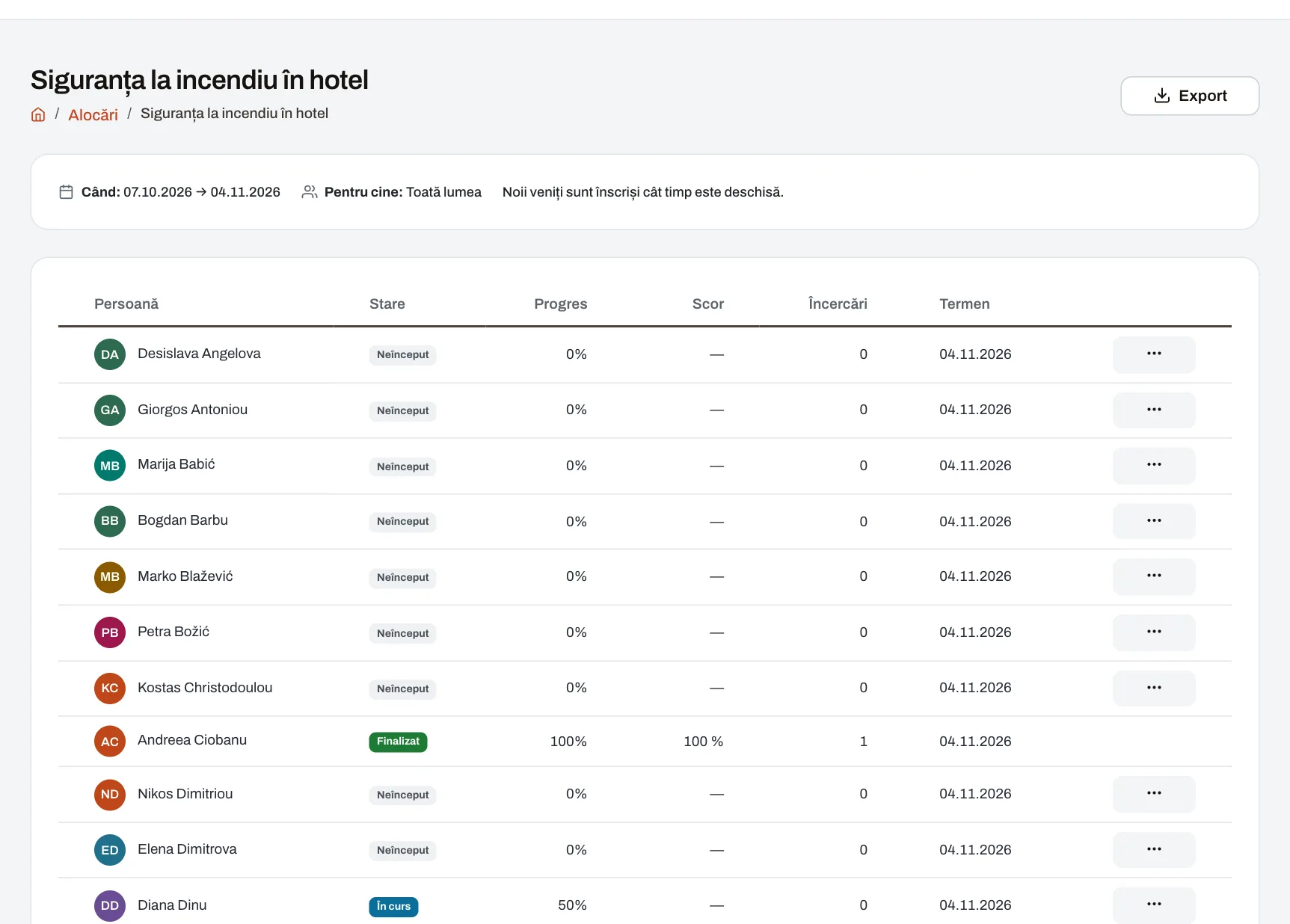Click Andreea Ciobanu's AC avatar

coord(110,742)
